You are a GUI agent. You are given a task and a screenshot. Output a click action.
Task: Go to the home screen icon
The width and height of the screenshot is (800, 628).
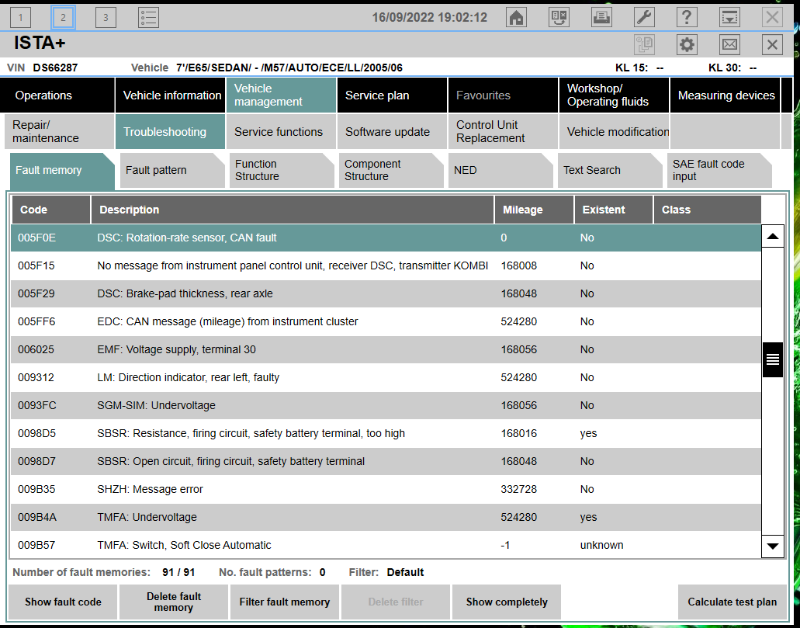(516, 17)
